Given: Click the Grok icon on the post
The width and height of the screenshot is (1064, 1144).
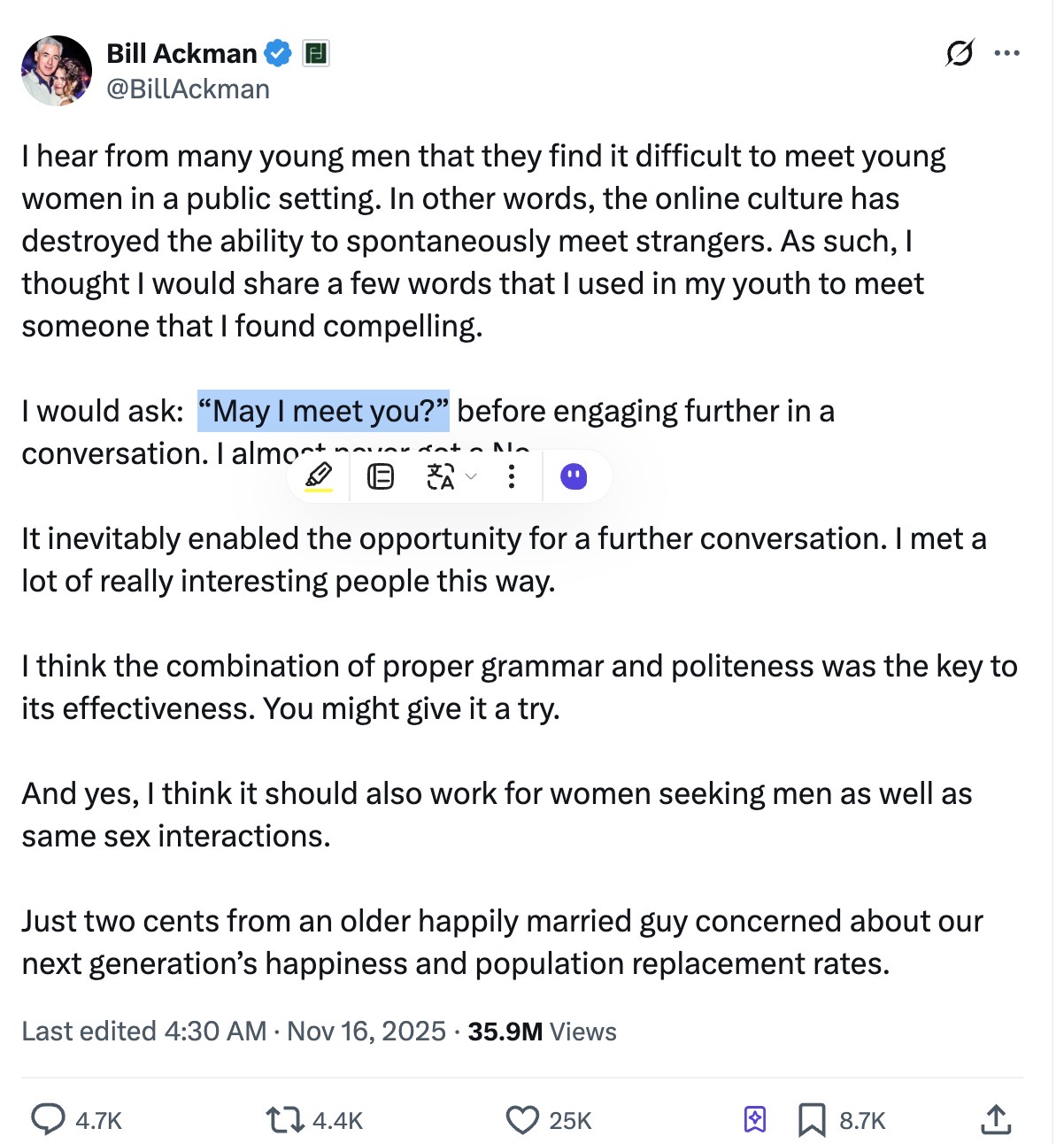Looking at the screenshot, I should [x=959, y=54].
